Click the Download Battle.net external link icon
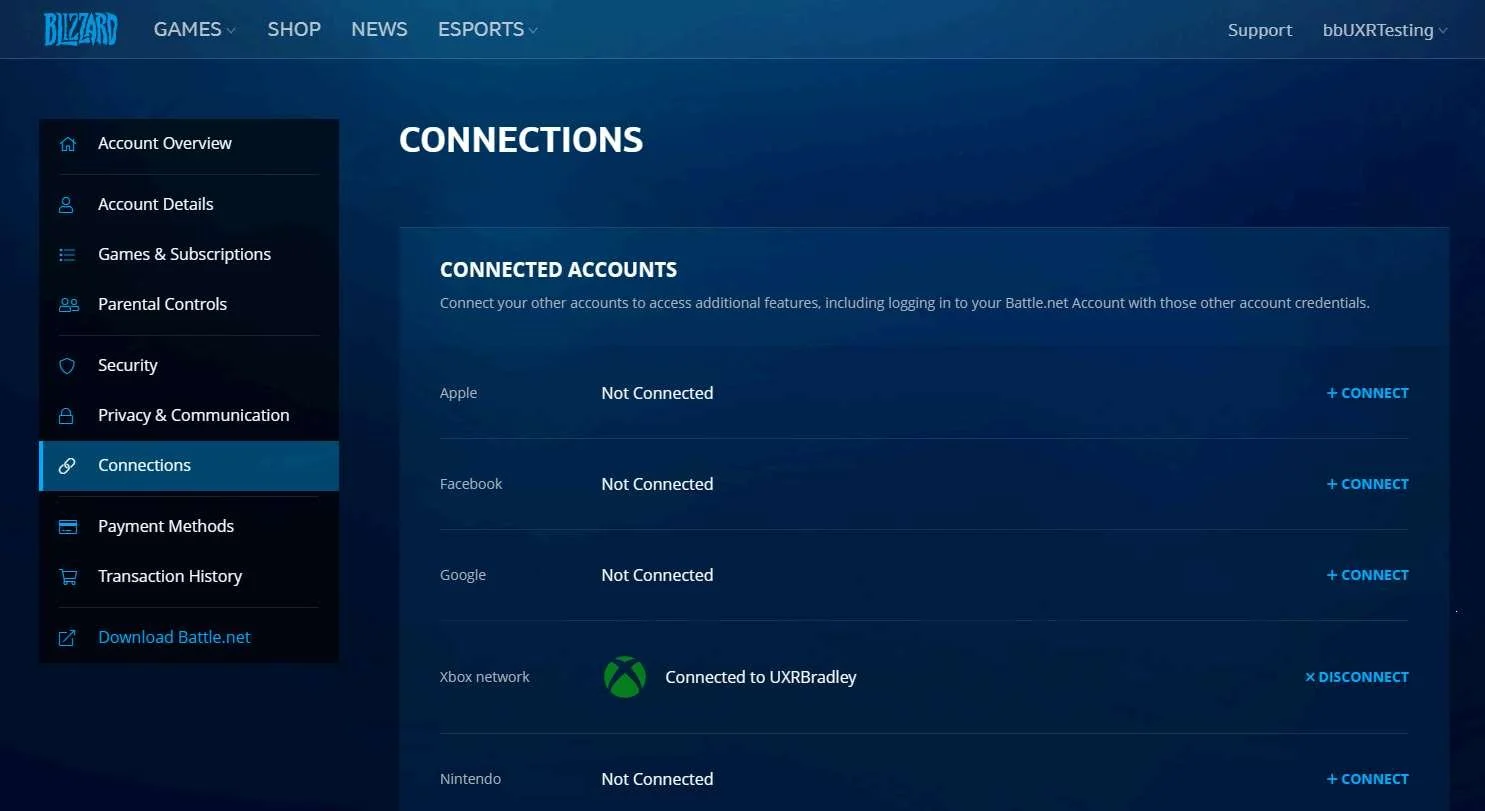Screen dimensions: 1485x811 (67, 638)
